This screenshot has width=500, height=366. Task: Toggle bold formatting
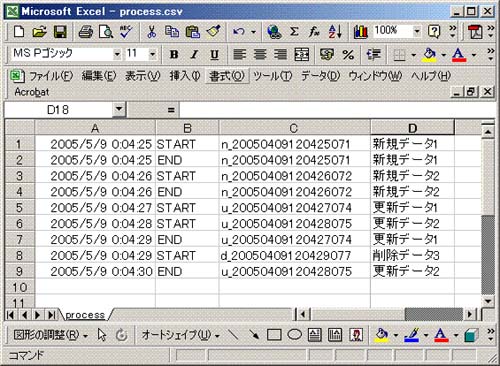[174, 54]
